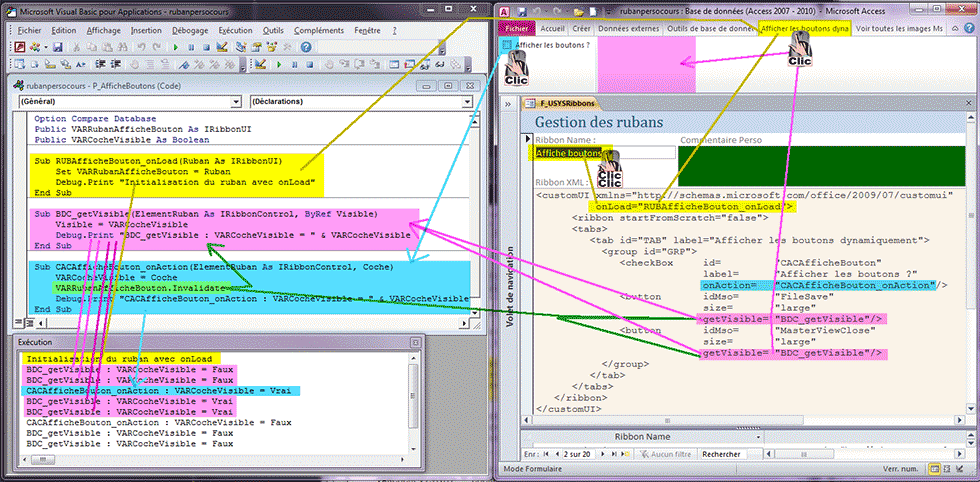
Task: Open the Object Browser icon
Action: coord(272,48)
